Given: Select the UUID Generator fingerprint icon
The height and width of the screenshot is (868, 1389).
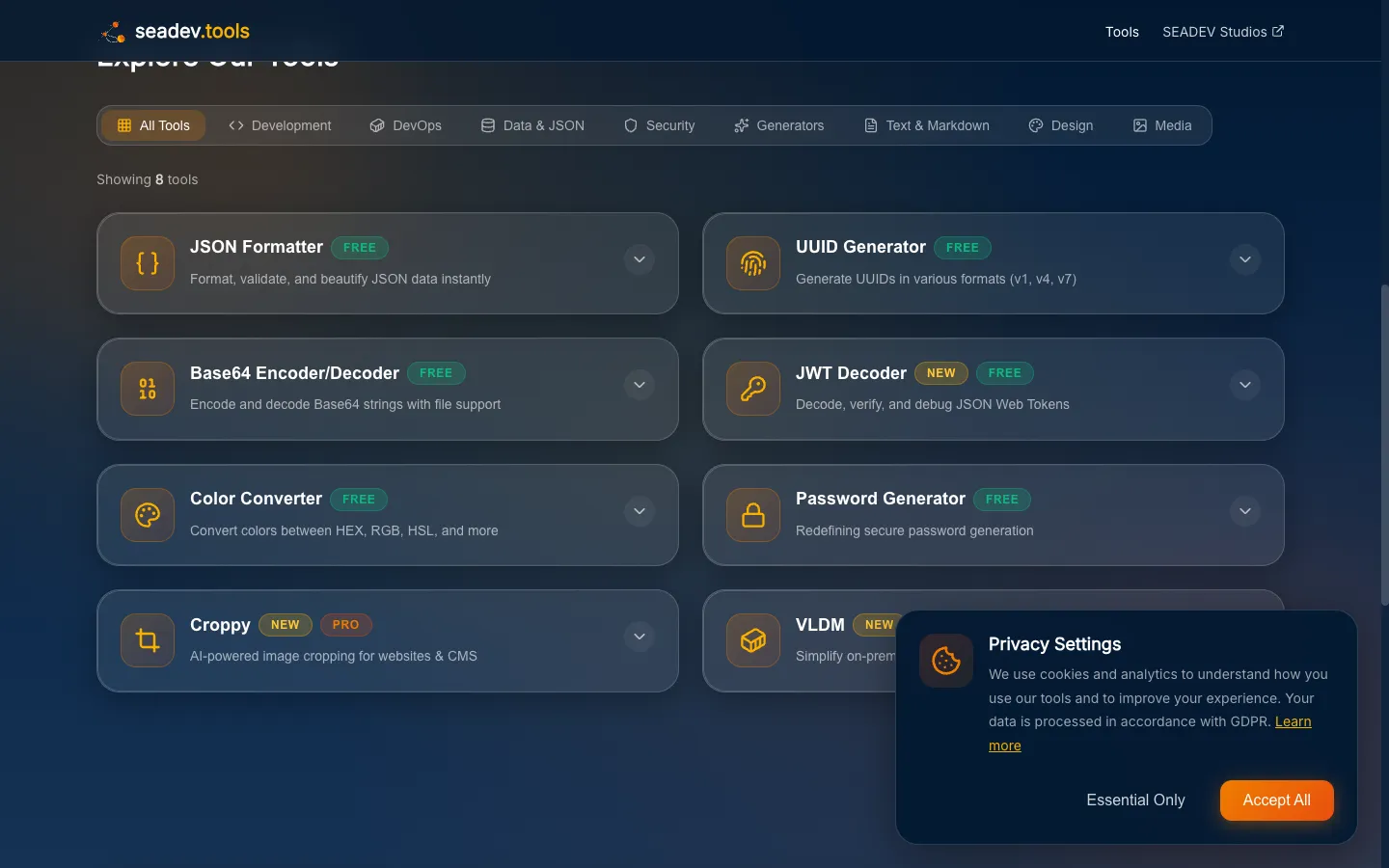Looking at the screenshot, I should tap(752, 263).
